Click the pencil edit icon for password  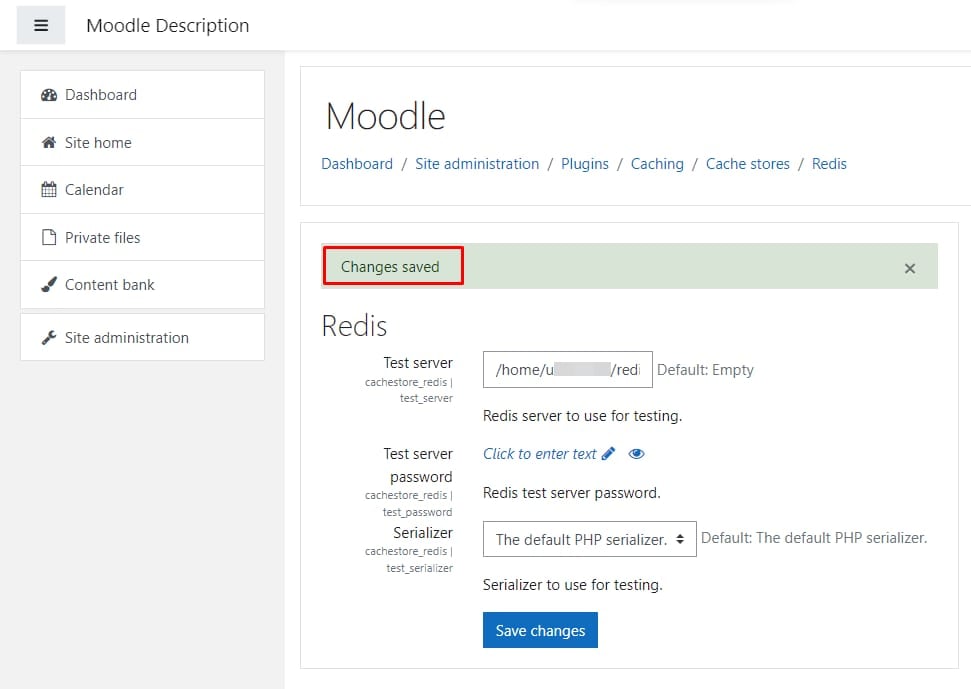click(608, 454)
